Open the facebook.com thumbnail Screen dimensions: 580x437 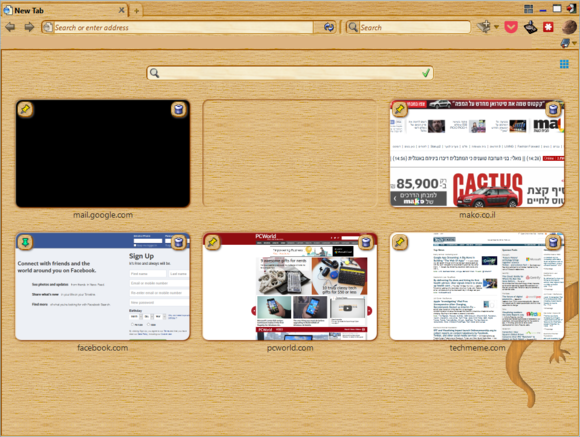pos(103,286)
